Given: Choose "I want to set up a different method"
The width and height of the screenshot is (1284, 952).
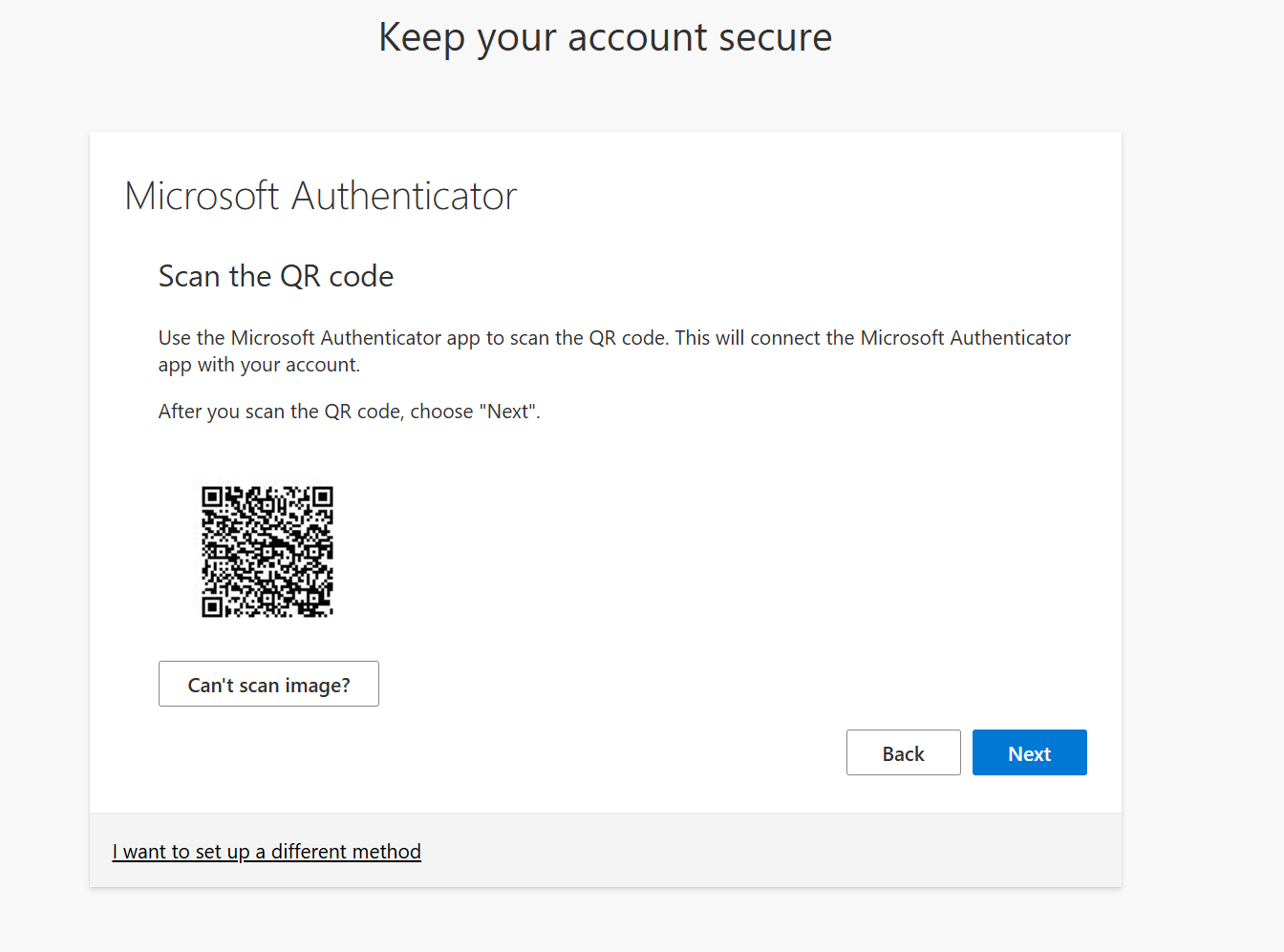Looking at the screenshot, I should pyautogui.click(x=267, y=851).
